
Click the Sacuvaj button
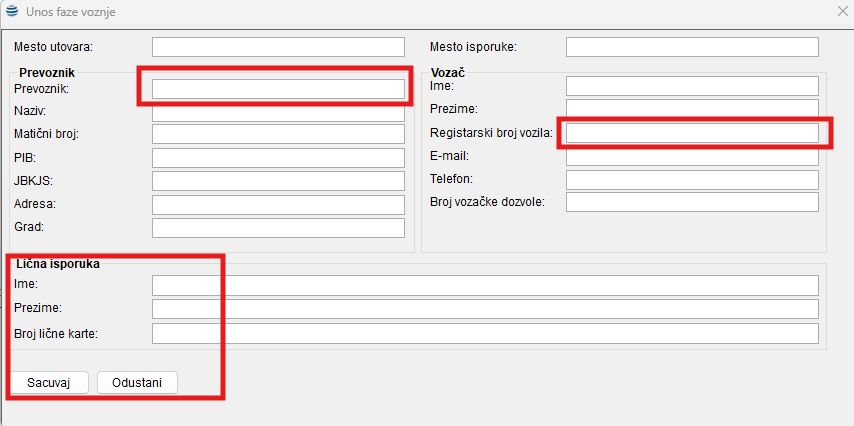[x=48, y=383]
